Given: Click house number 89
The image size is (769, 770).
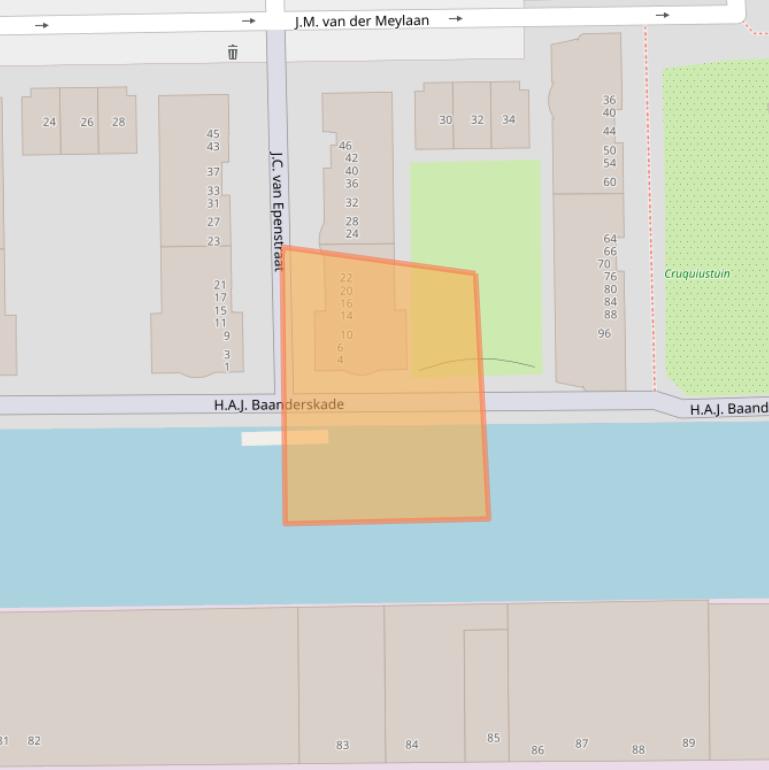Looking at the screenshot, I should pyautogui.click(x=688, y=742).
